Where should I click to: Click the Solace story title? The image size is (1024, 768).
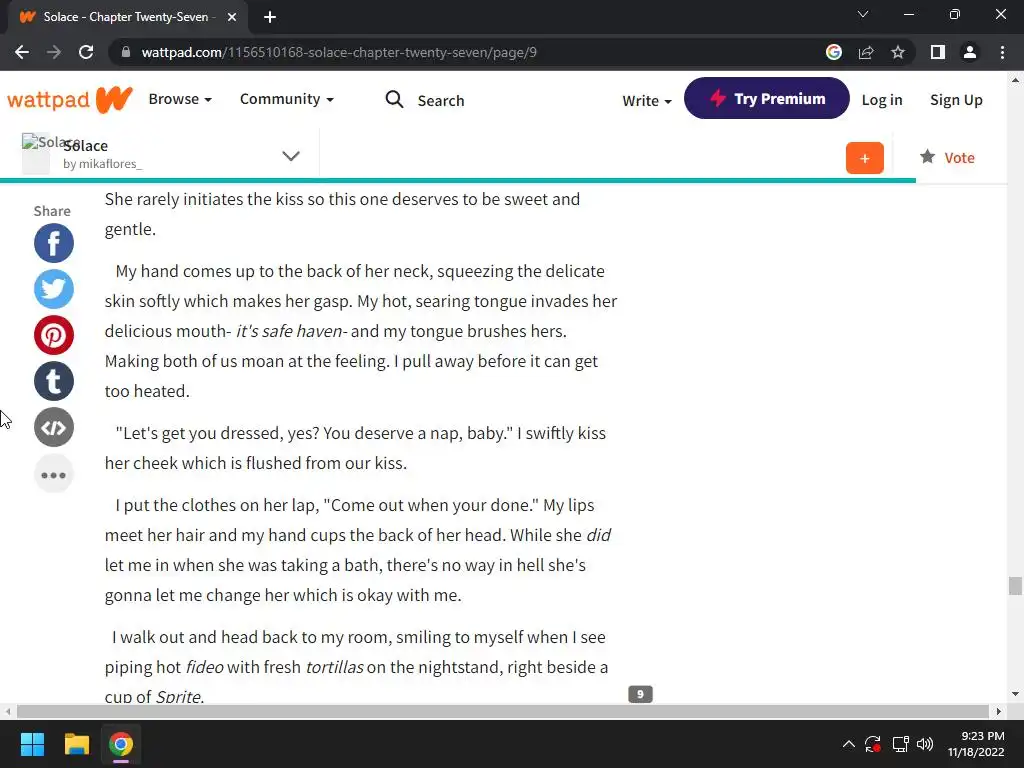pos(86,146)
